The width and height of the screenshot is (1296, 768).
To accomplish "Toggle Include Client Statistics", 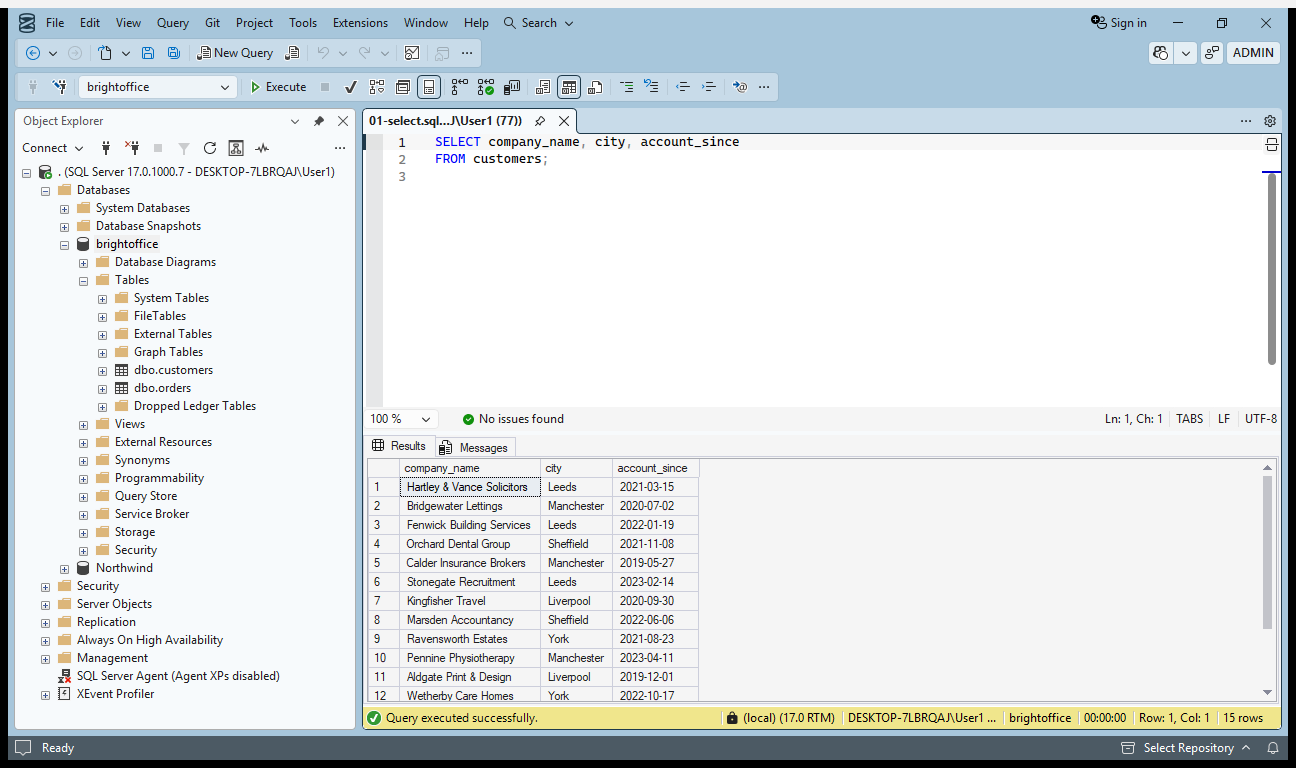I will [511, 87].
